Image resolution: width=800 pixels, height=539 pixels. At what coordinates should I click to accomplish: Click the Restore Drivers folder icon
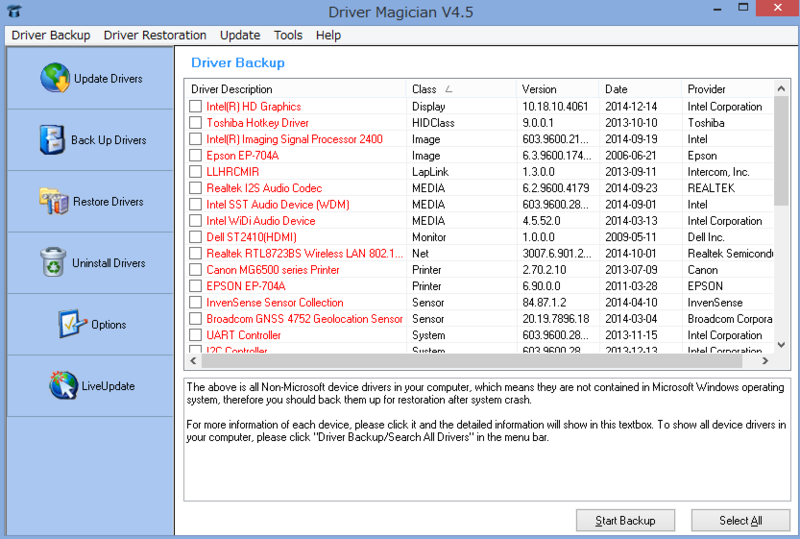54,201
